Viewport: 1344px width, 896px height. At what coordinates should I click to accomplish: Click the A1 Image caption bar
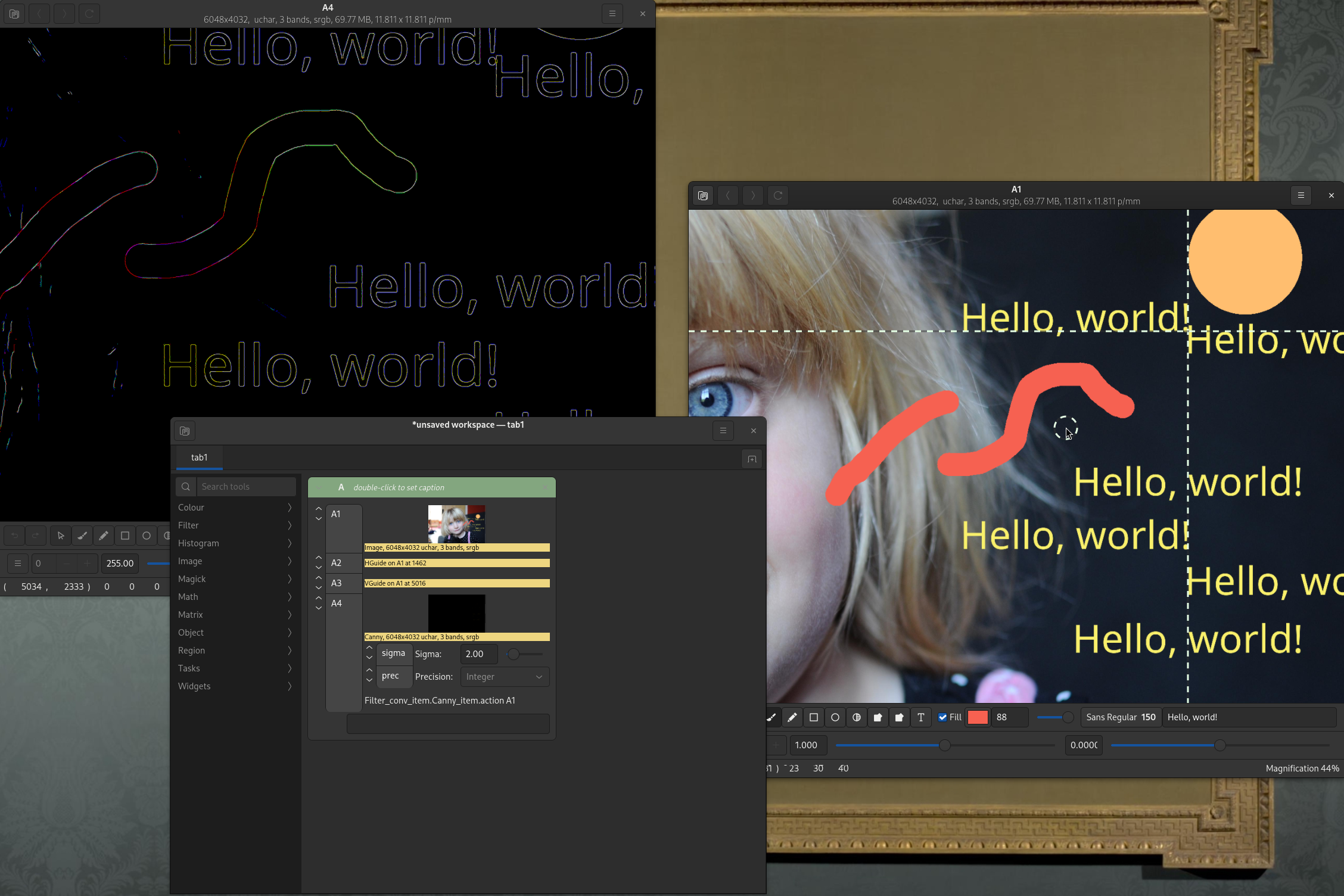[457, 547]
